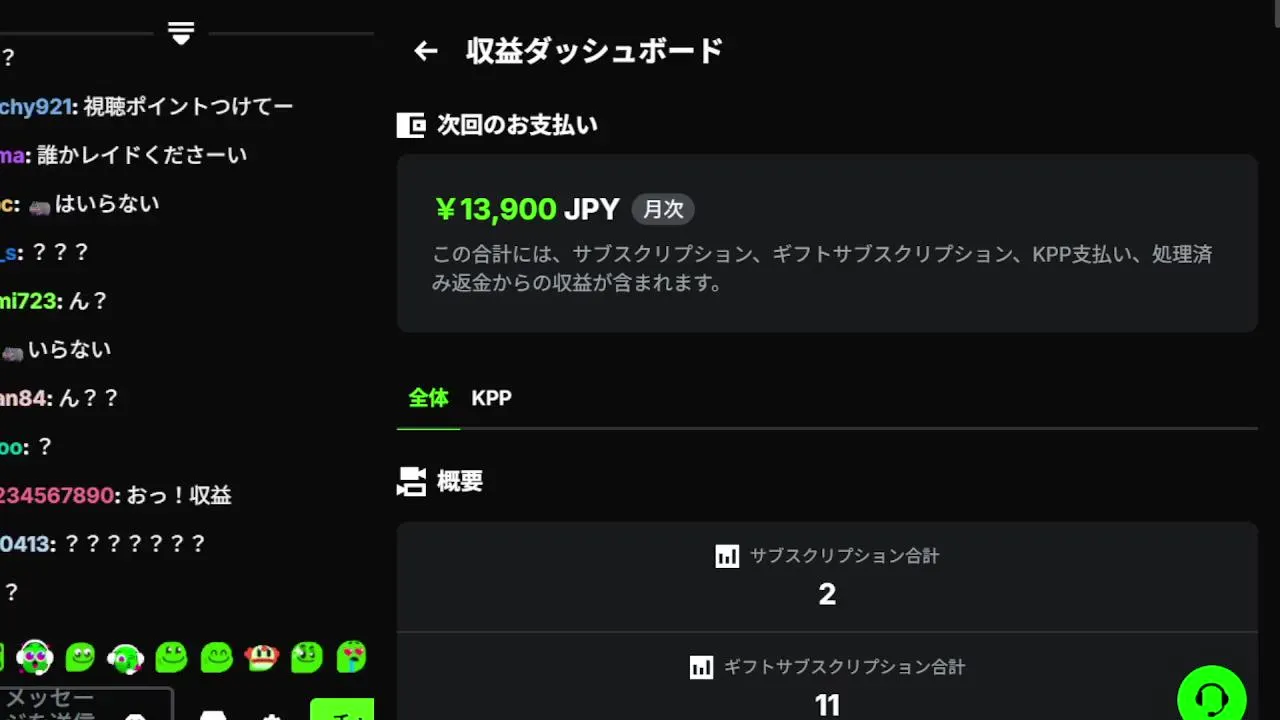
Task: Click username 234567890 in chat
Action: 58,495
